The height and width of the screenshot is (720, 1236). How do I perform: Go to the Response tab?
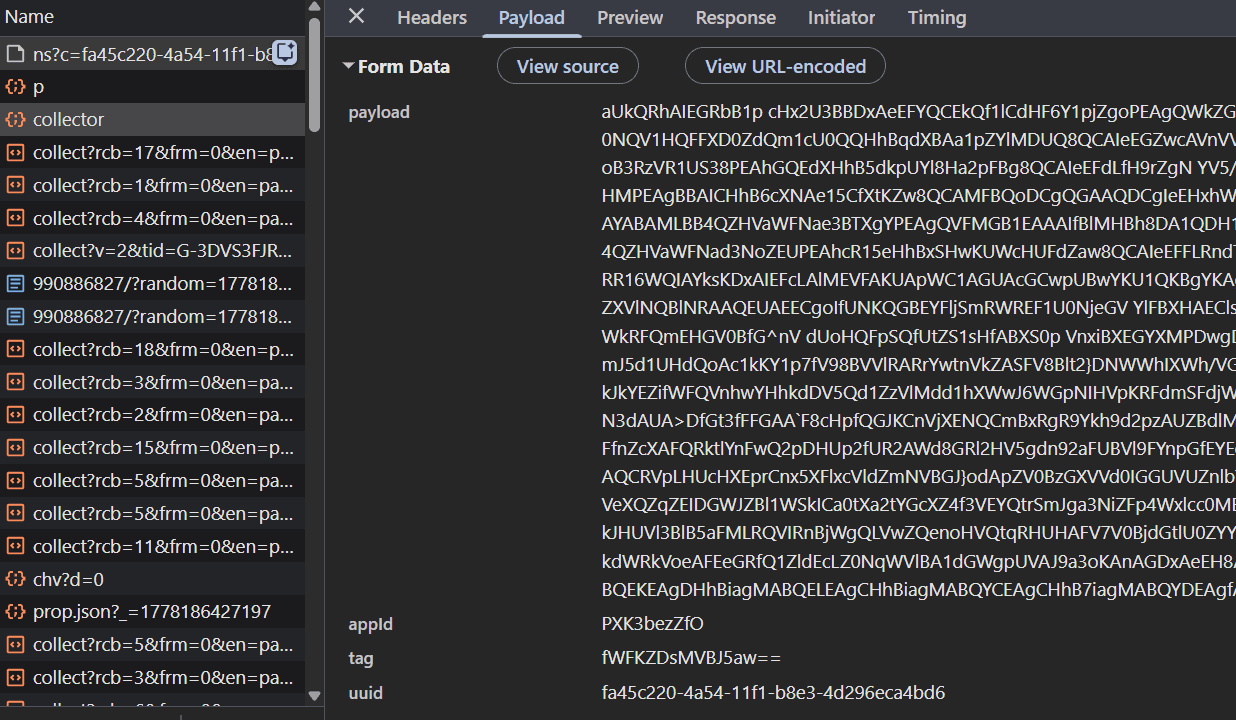coord(736,18)
